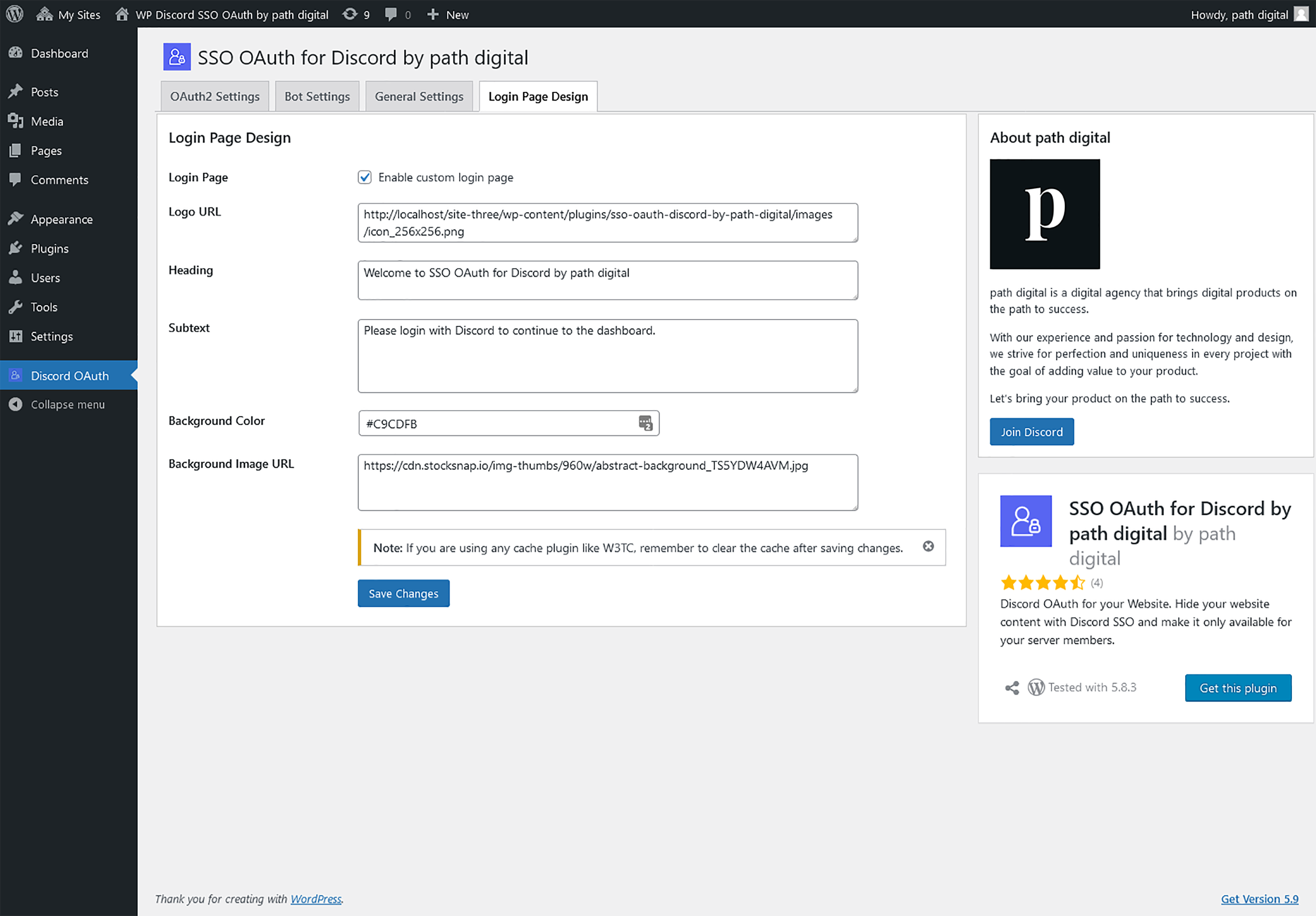The height and width of the screenshot is (916, 1316).
Task: Click share icon in plugin card
Action: coord(1012,688)
